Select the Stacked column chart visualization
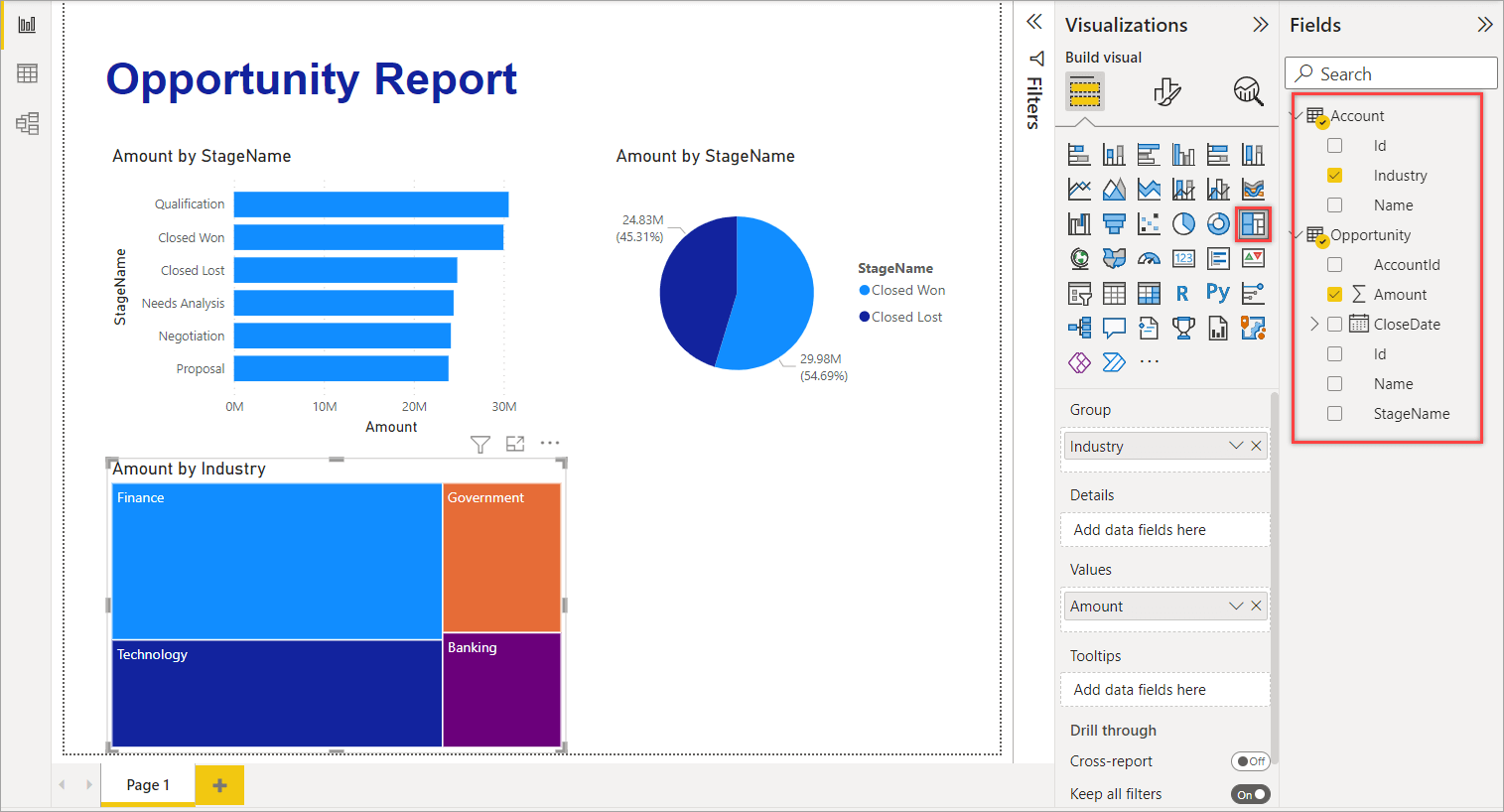This screenshot has width=1504, height=812. (1114, 154)
